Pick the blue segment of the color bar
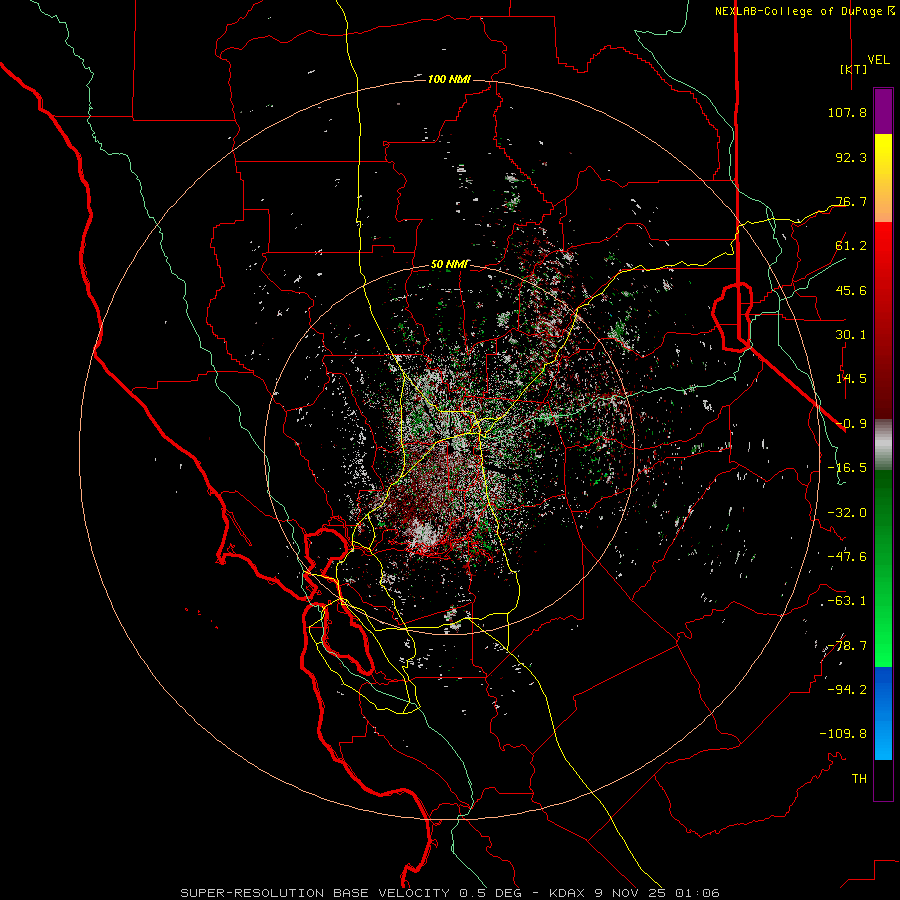The height and width of the screenshot is (900, 900). [x=883, y=713]
